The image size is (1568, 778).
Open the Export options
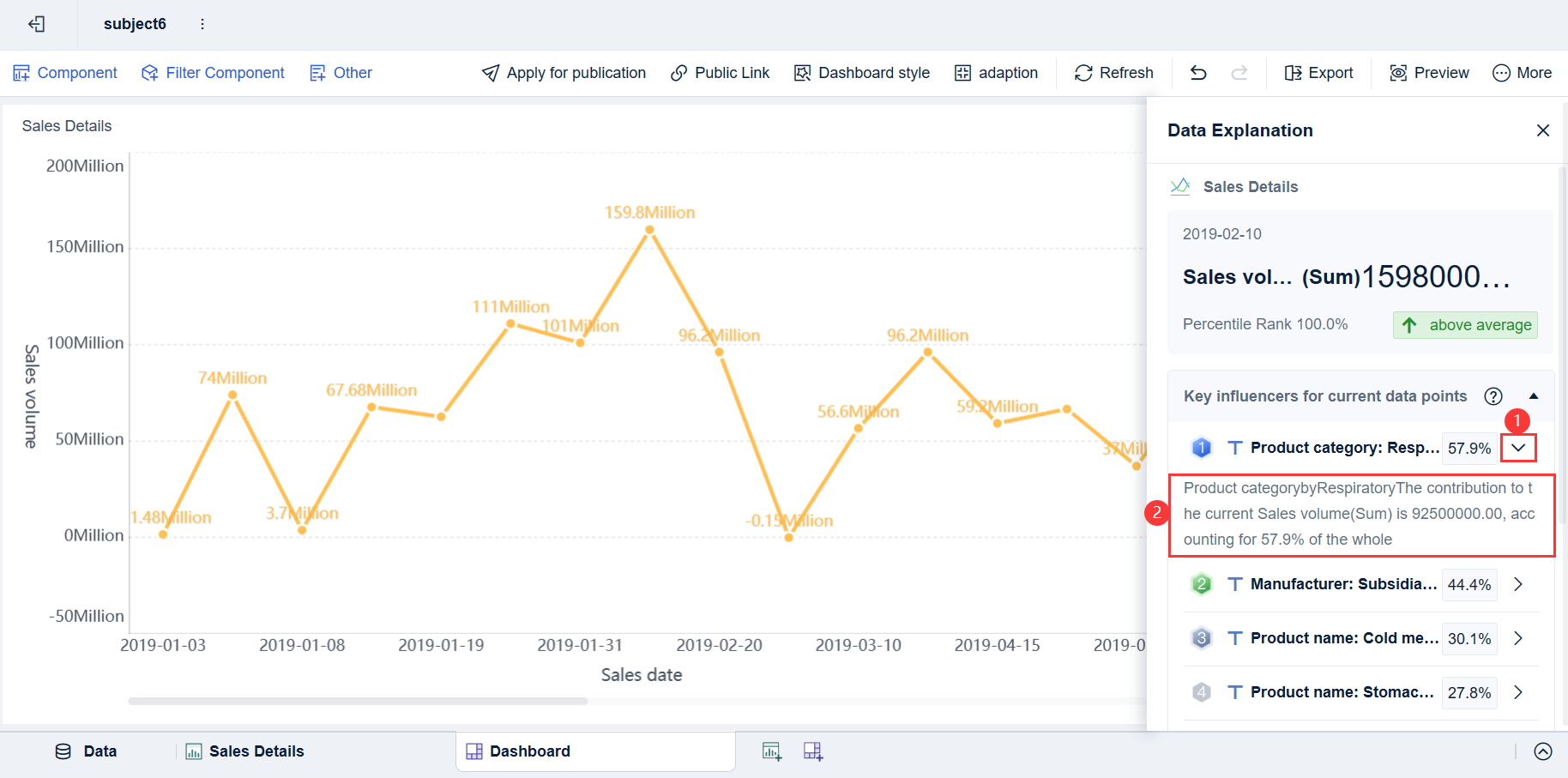[1293, 73]
